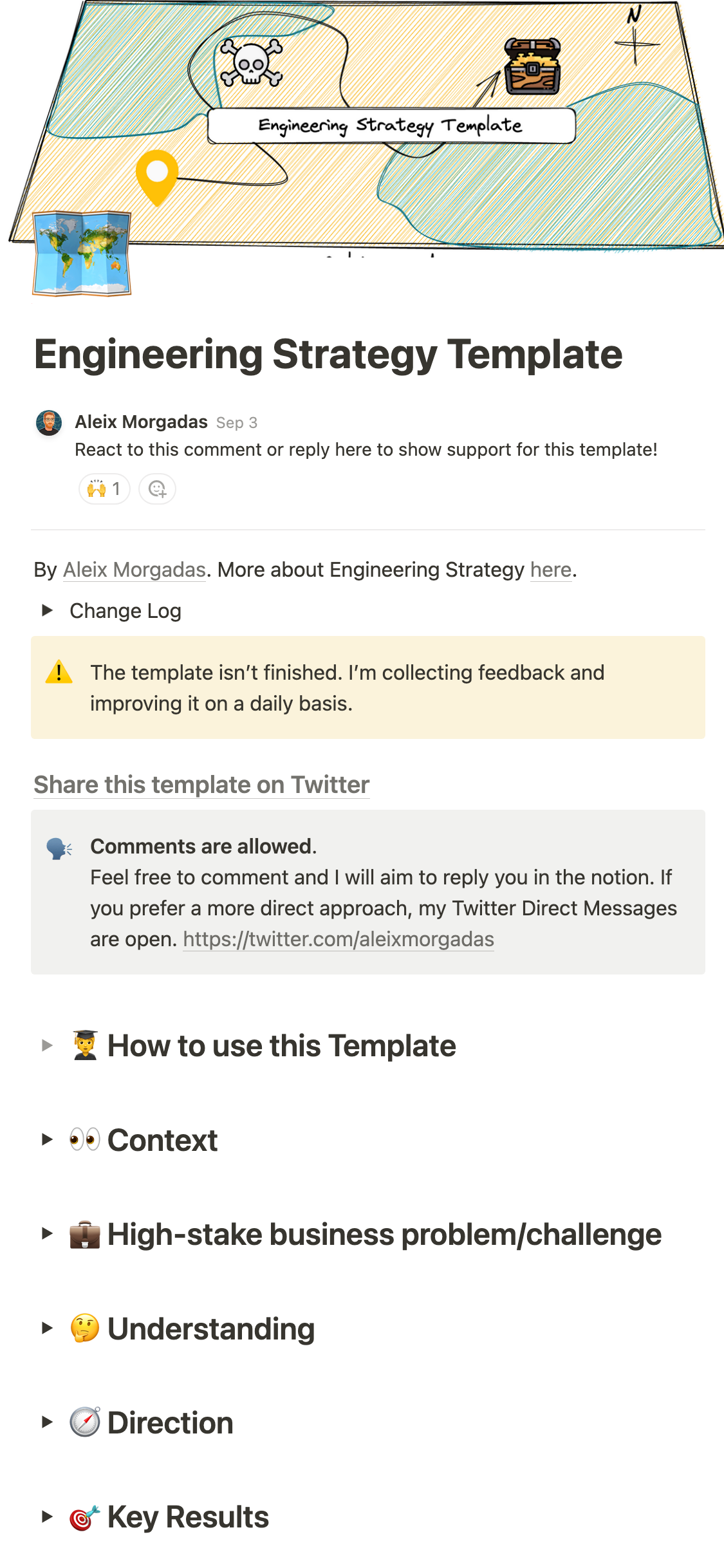Follow the 'here' Engineering Strategy link

[x=550, y=570]
